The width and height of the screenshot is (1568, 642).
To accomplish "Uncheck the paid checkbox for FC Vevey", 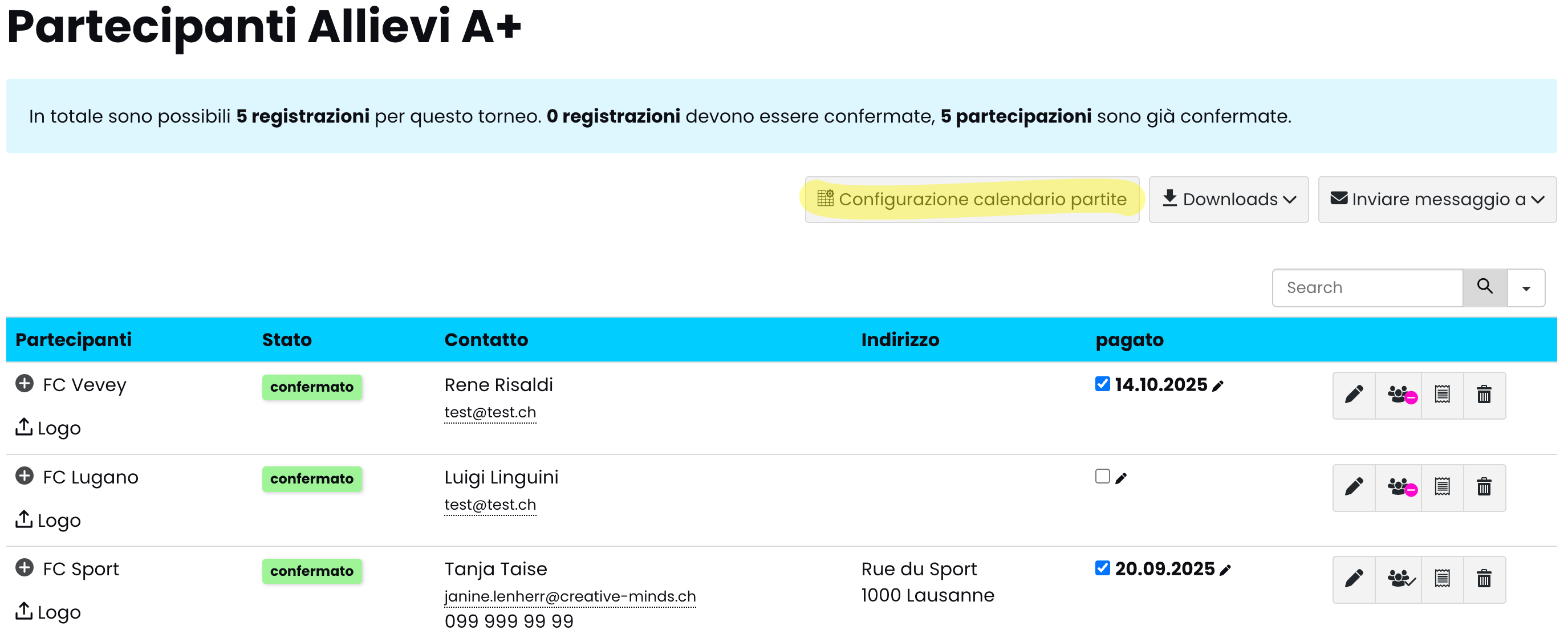I will point(1102,384).
